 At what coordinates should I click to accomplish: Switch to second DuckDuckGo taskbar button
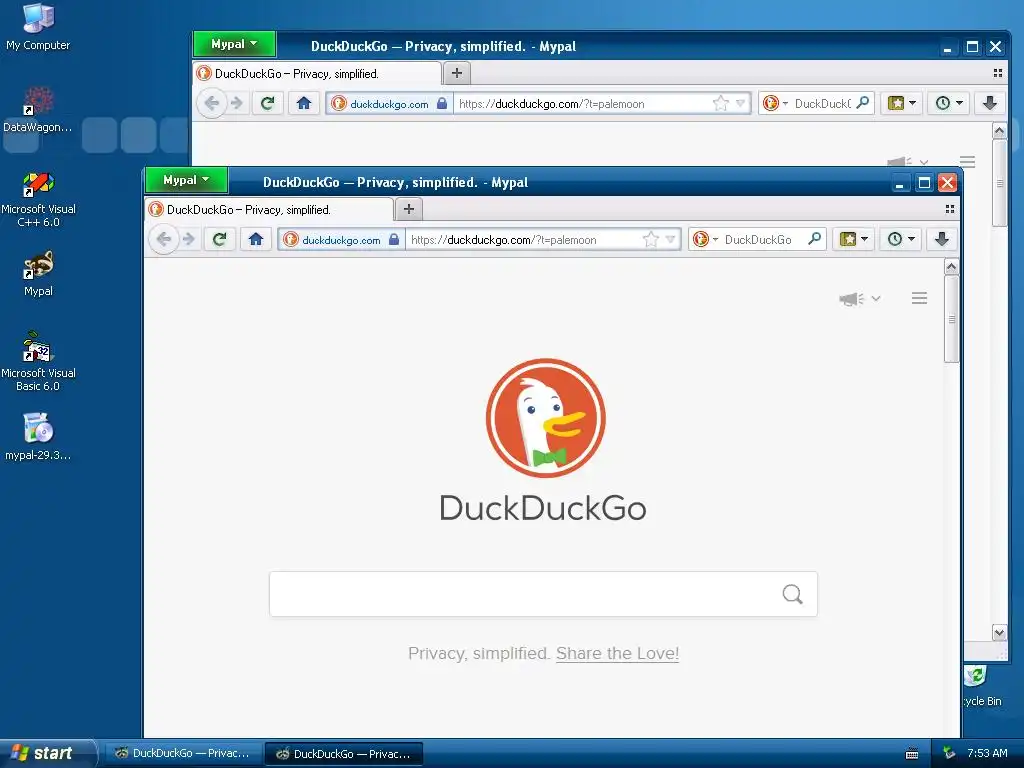click(344, 754)
